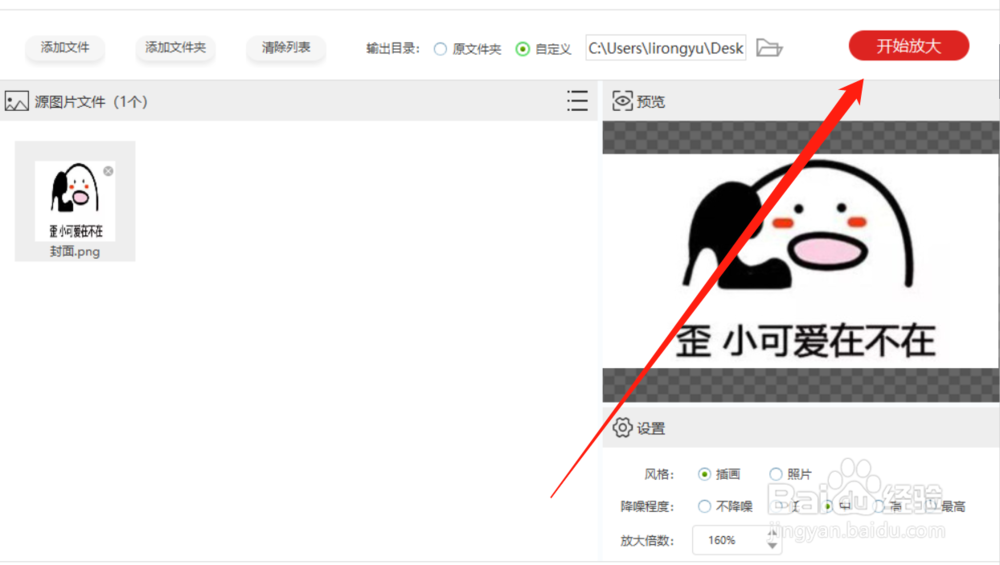
Task: Click the 设置 panel label
Action: coord(651,429)
